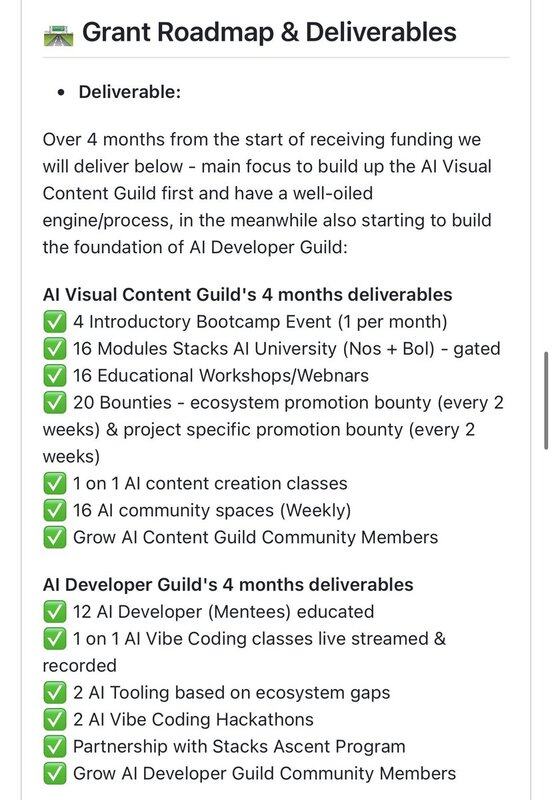Click checkmark next to 2 AI Tooling item
Screen dimensions: 552x800
55,693
